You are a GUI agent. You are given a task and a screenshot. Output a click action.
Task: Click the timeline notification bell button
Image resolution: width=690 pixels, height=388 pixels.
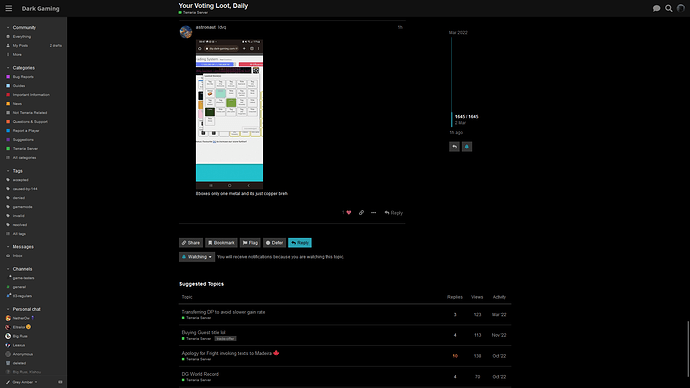pos(467,146)
